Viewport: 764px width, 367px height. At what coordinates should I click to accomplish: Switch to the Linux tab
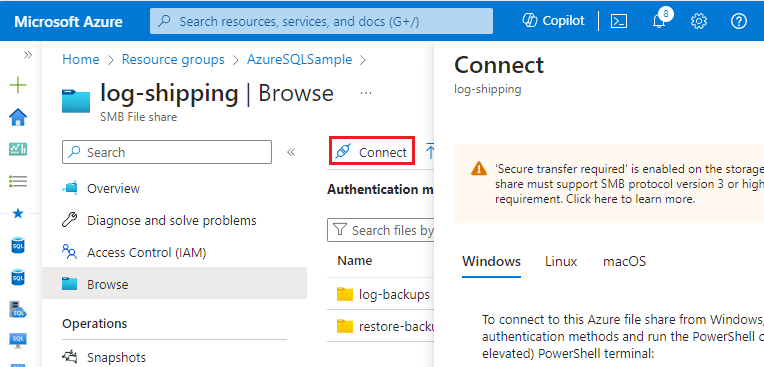point(561,262)
